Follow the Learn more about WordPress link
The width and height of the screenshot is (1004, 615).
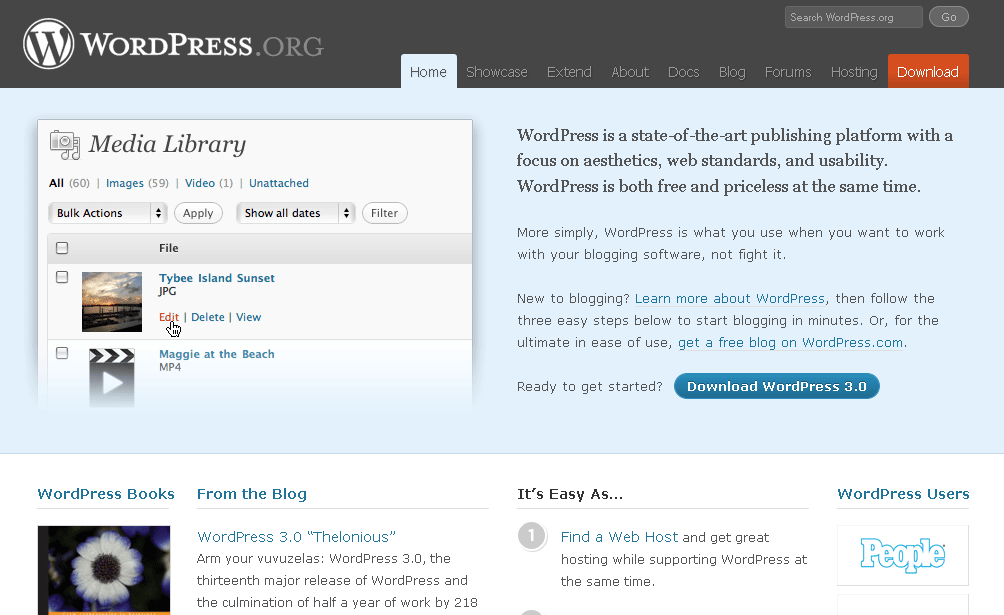coord(730,299)
